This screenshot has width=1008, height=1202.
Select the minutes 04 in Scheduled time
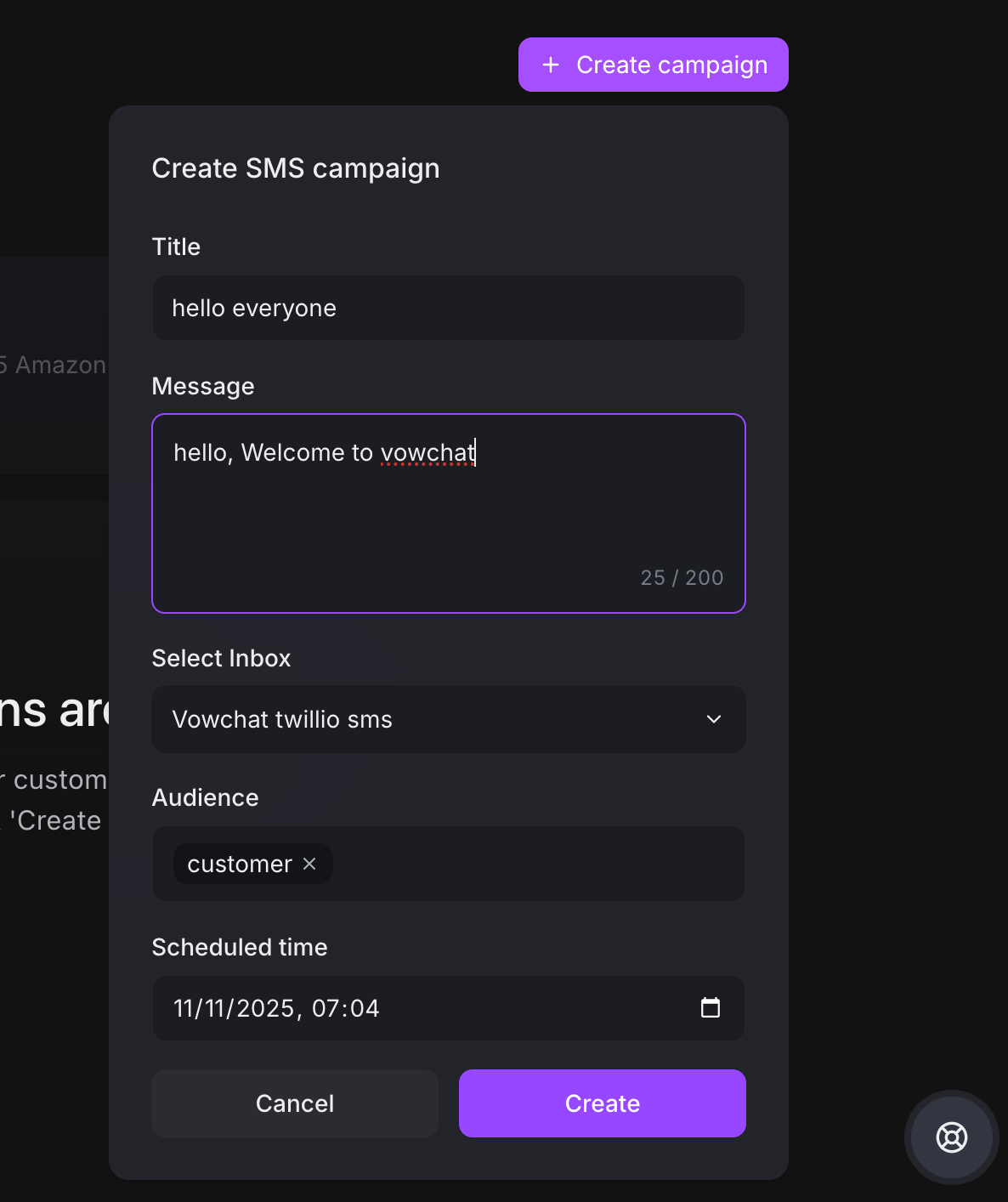pyautogui.click(x=365, y=1008)
